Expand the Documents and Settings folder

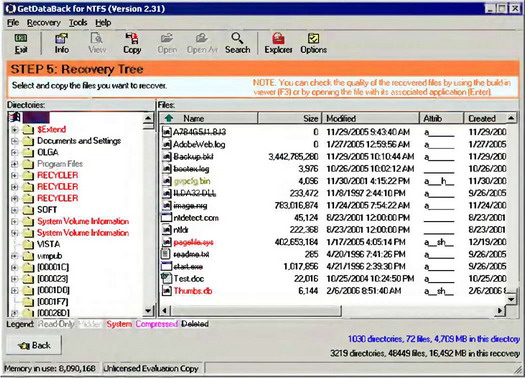(x=14, y=141)
